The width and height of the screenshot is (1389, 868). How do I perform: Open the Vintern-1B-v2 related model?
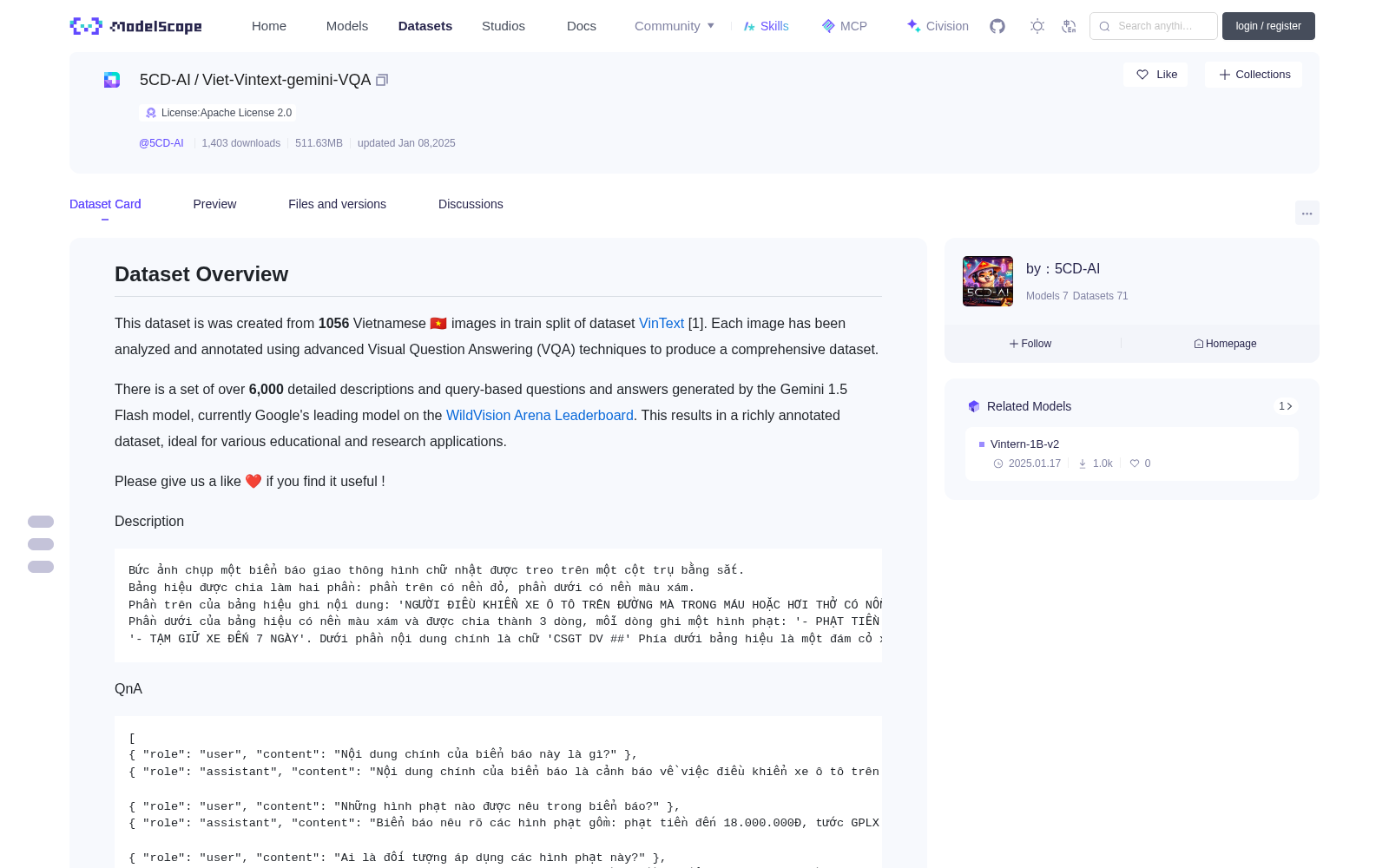click(x=1024, y=444)
